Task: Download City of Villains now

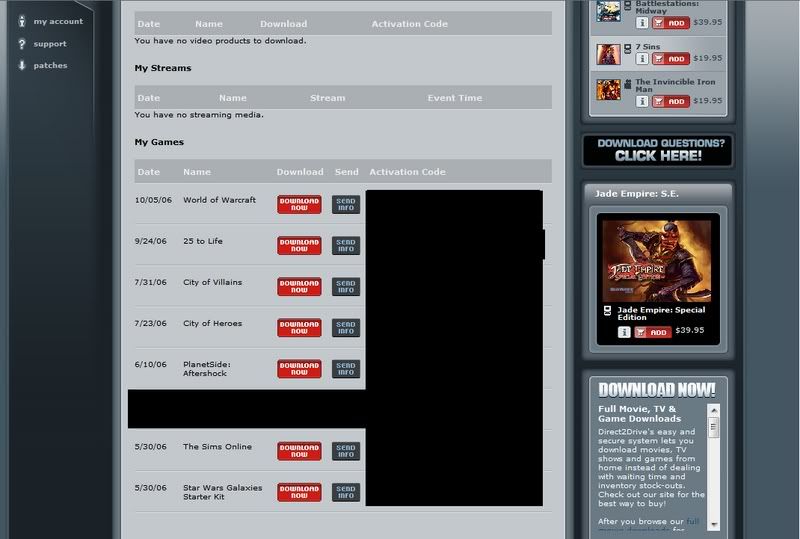Action: [299, 286]
